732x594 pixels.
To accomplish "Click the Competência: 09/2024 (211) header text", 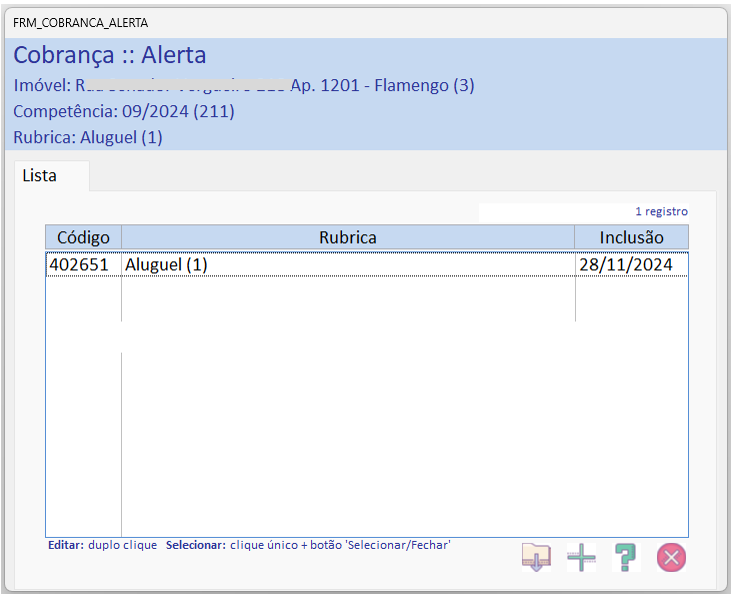I will [124, 112].
